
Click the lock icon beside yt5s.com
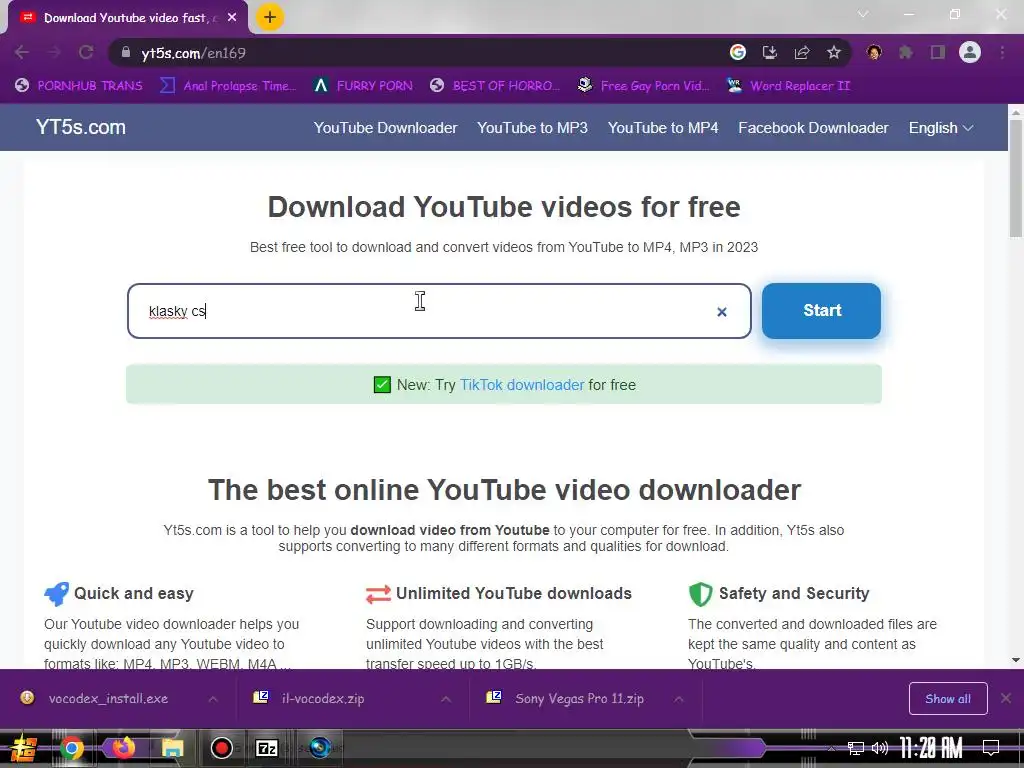pos(126,52)
